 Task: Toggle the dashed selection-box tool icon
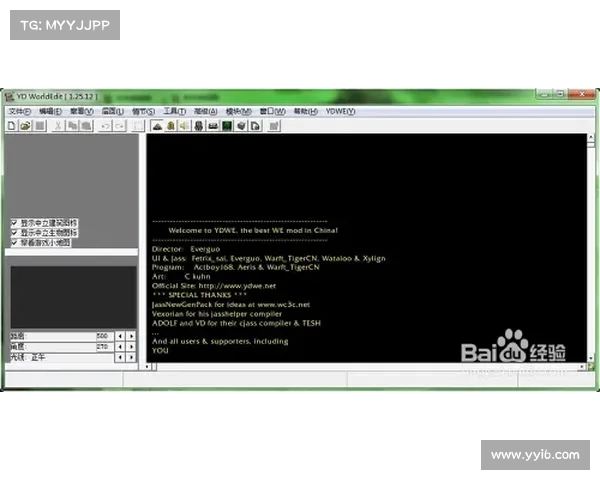[138, 126]
